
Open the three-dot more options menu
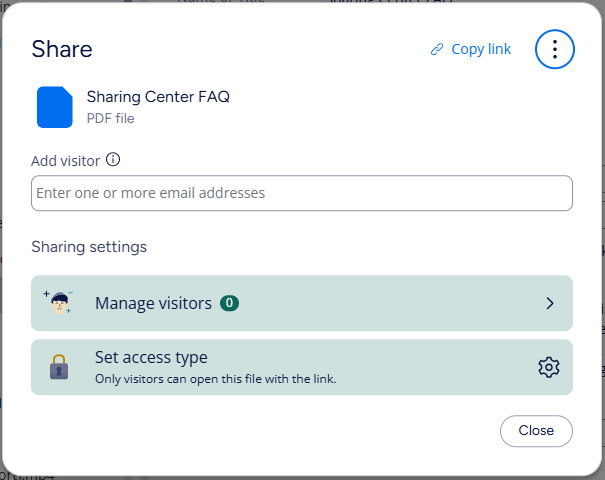555,49
